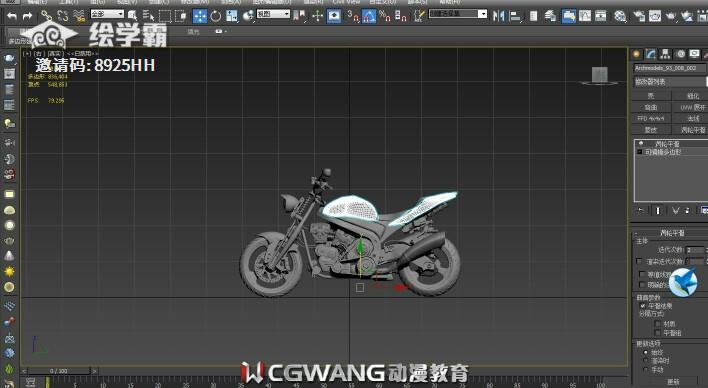Toggle the Spinner Snap icon

(x=401, y=16)
